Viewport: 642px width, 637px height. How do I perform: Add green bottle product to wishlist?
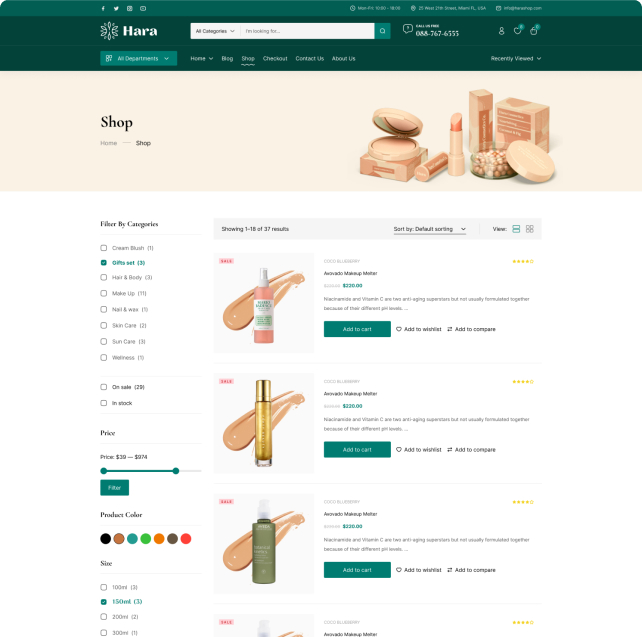click(418, 570)
